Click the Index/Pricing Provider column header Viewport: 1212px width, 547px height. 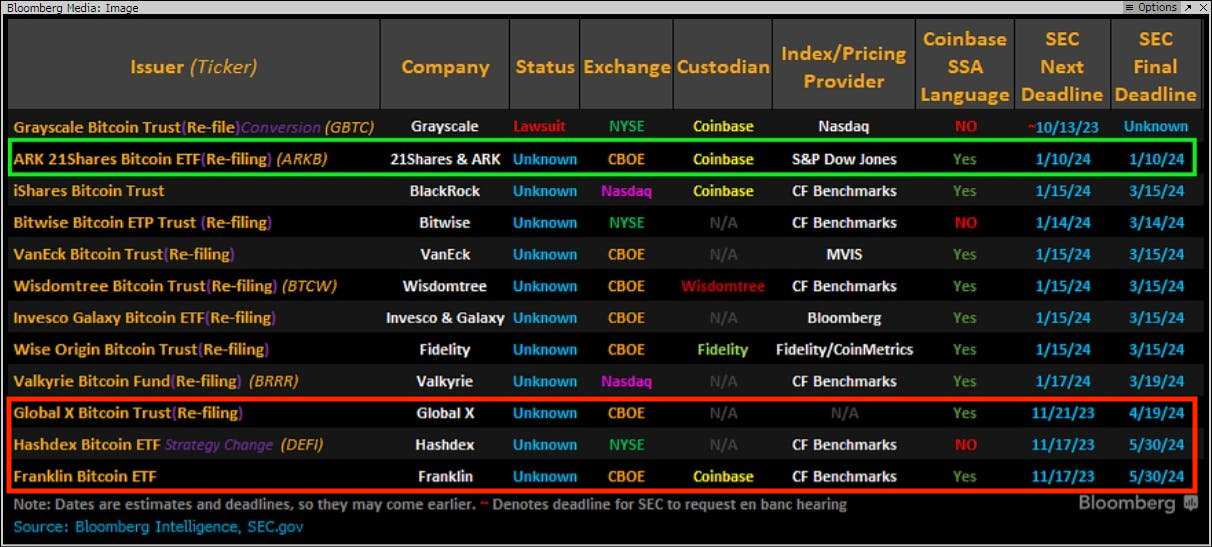844,67
